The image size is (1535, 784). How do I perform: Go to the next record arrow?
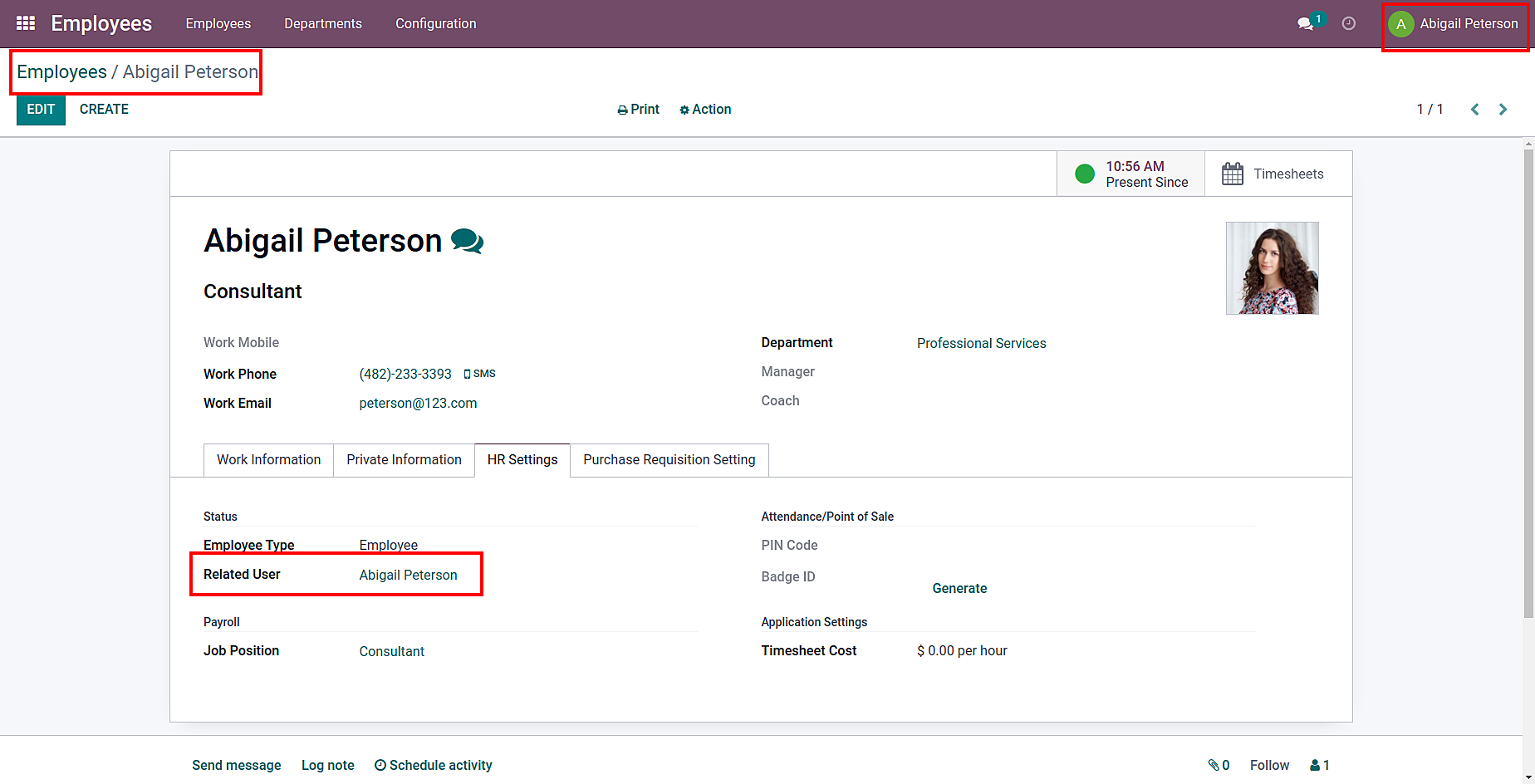[x=1503, y=110]
